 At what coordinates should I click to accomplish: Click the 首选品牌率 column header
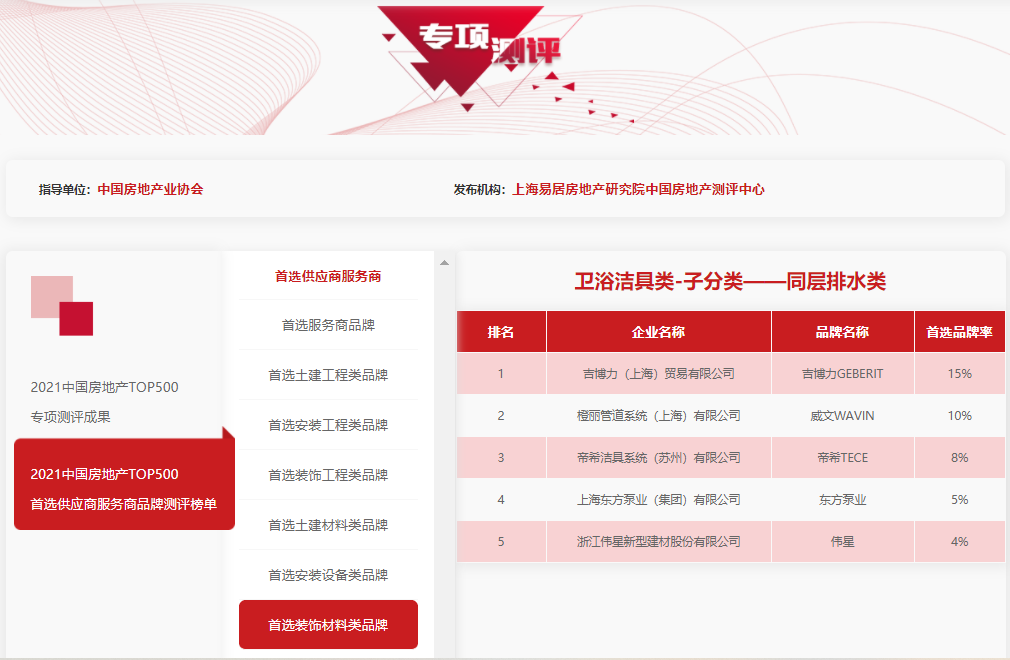(x=960, y=332)
